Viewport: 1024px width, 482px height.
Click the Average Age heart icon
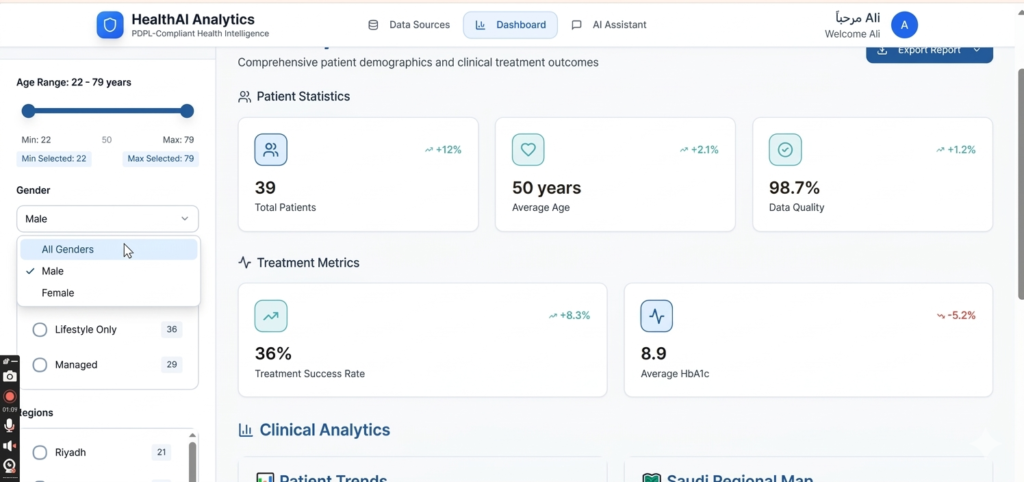(x=528, y=150)
